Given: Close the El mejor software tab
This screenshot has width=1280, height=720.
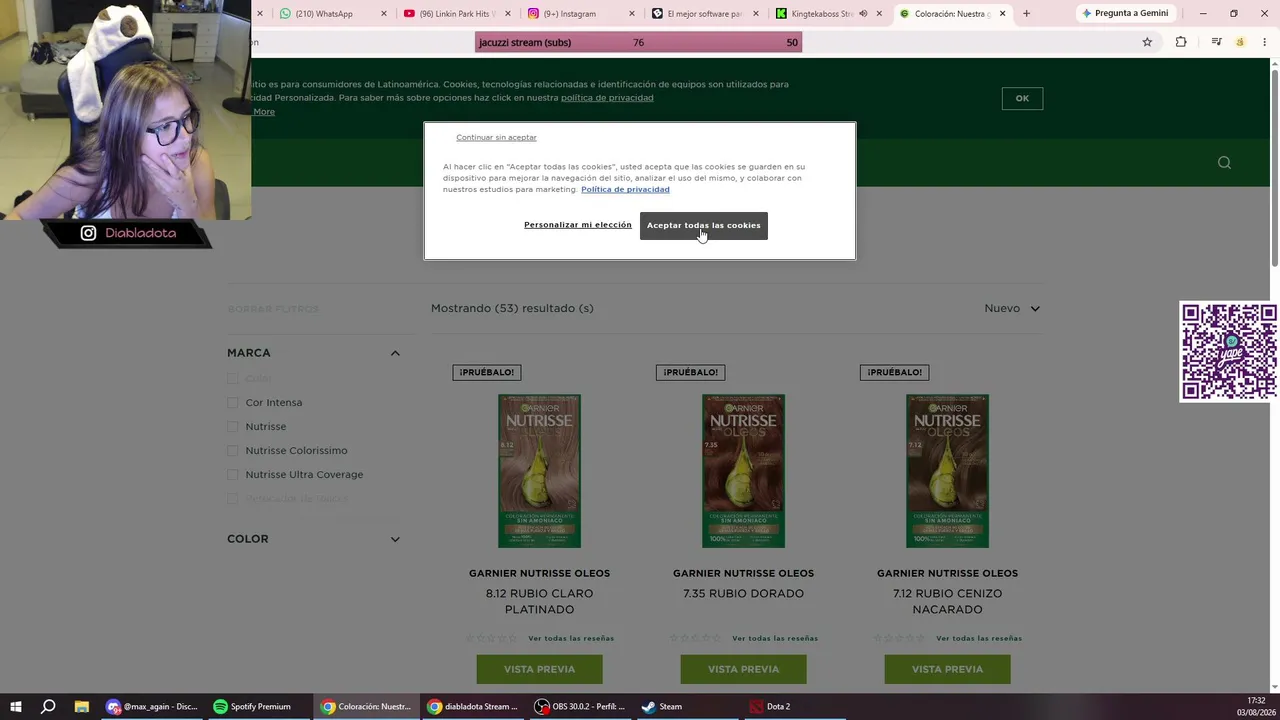Looking at the screenshot, I should pyautogui.click(x=756, y=14).
